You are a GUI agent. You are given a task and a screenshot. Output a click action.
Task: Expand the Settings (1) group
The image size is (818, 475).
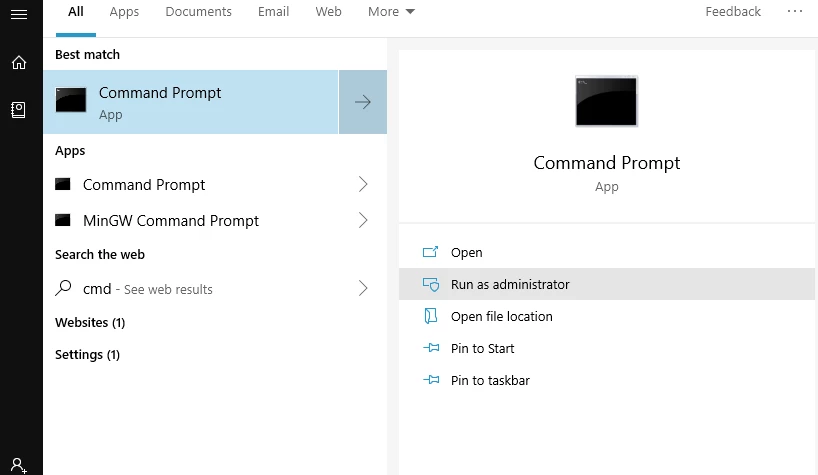click(x=87, y=355)
